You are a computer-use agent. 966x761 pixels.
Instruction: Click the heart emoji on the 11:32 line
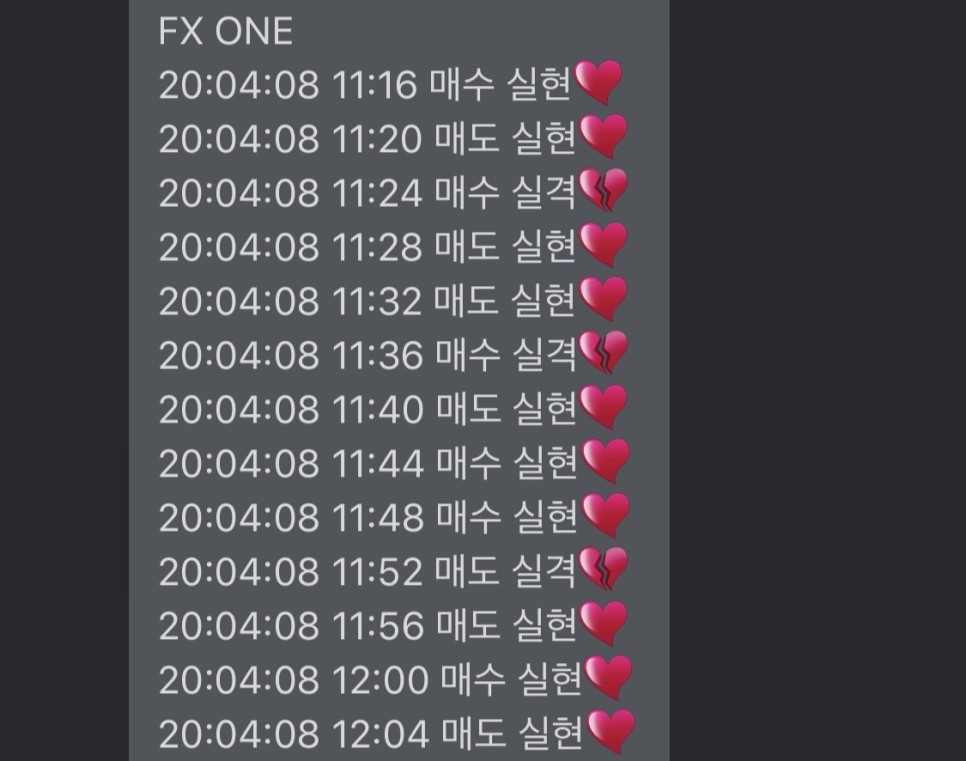(x=603, y=299)
